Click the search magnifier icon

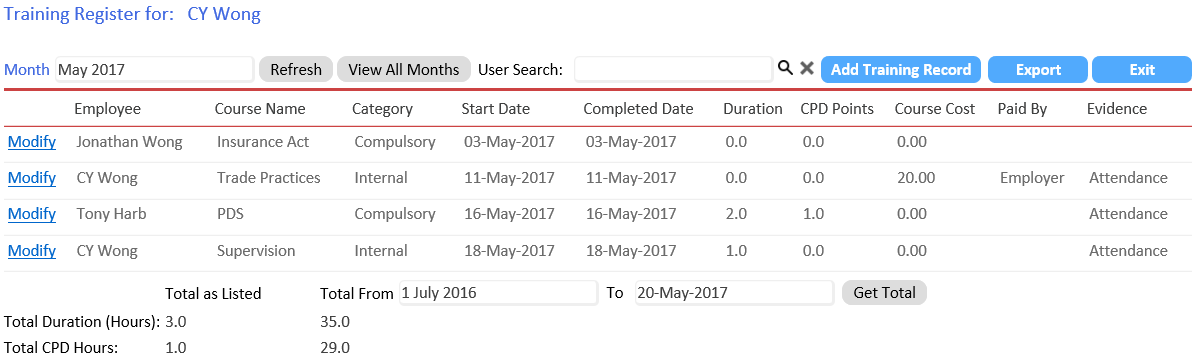(785, 69)
